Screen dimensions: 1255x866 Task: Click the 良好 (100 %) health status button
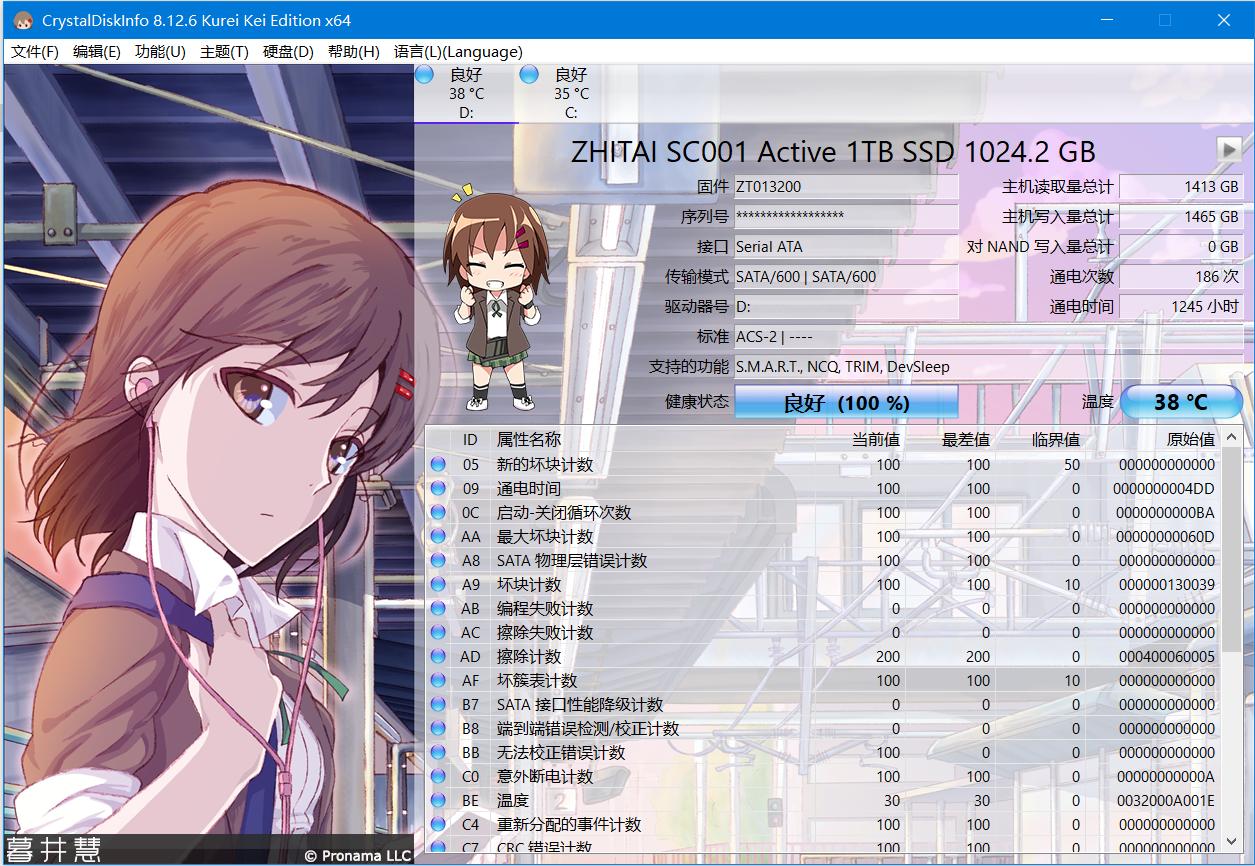pyautogui.click(x=846, y=402)
